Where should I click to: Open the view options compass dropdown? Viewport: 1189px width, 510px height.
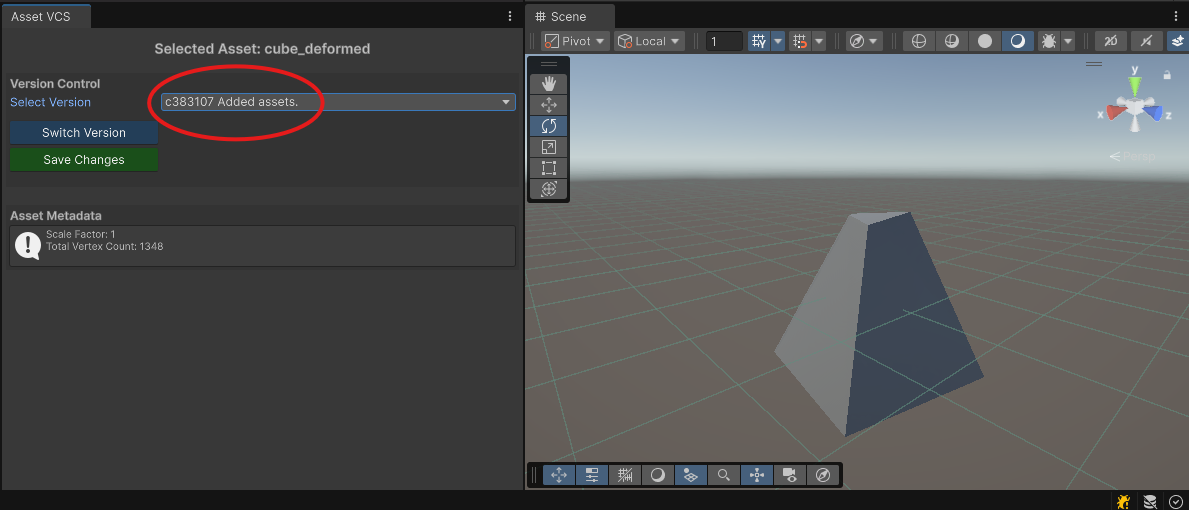click(864, 41)
